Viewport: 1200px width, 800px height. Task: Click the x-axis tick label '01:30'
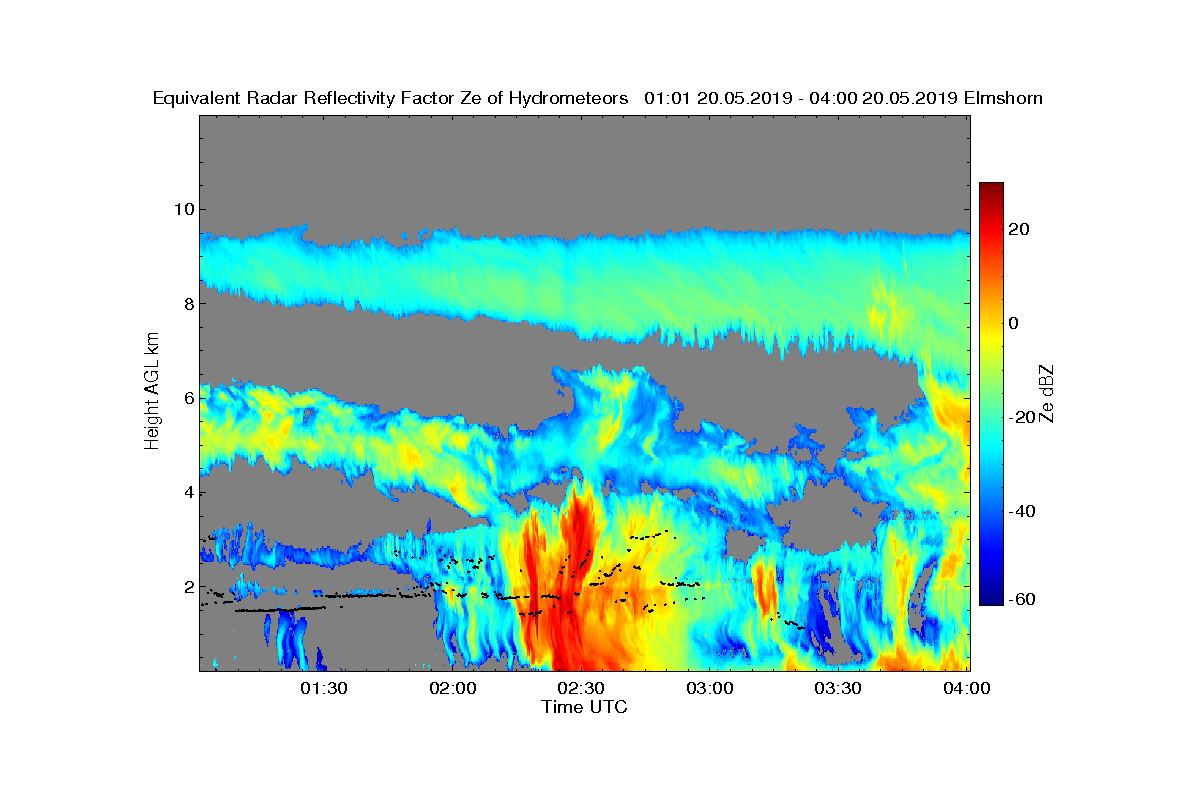click(324, 688)
